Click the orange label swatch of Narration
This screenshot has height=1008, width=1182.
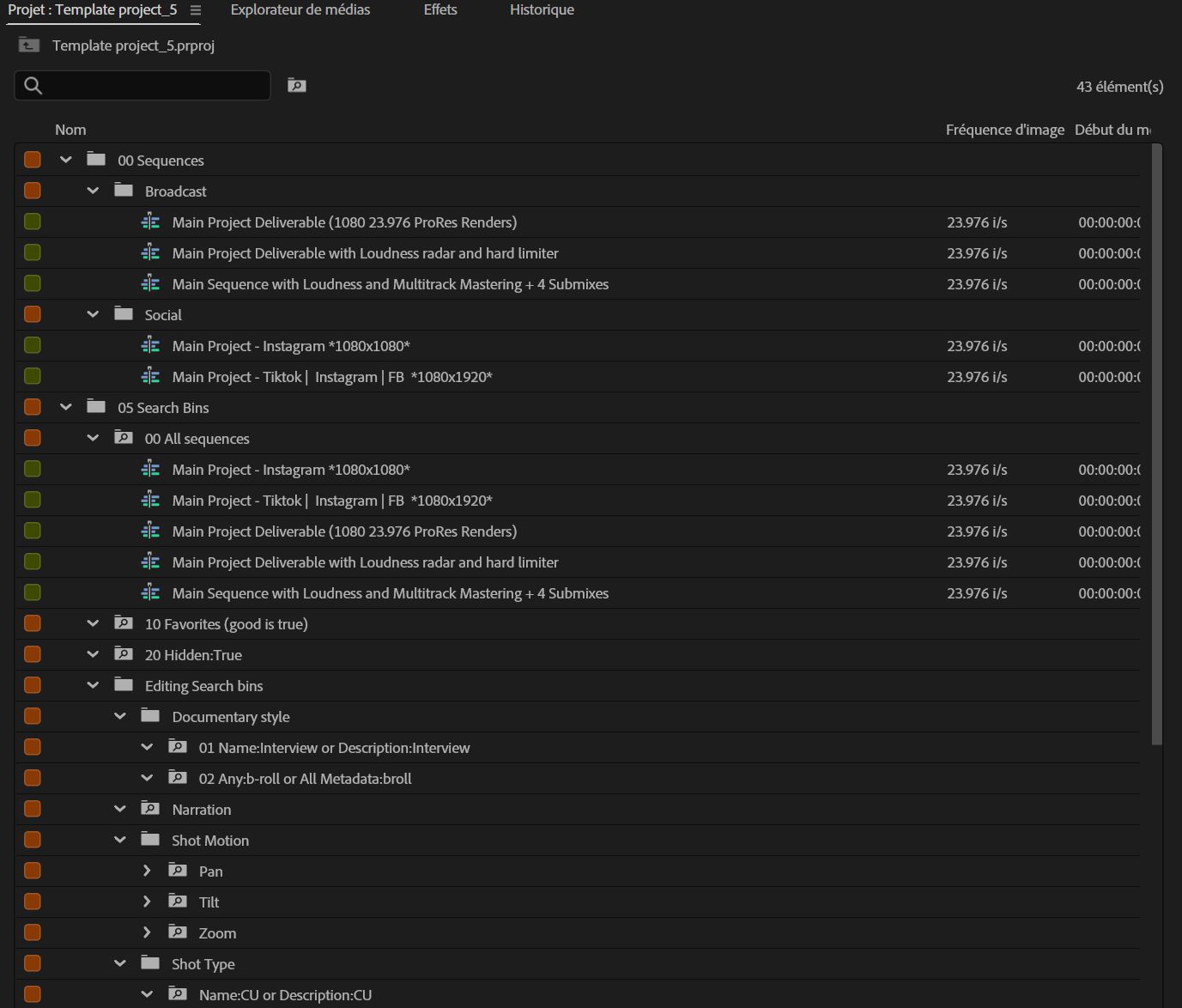pos(33,809)
